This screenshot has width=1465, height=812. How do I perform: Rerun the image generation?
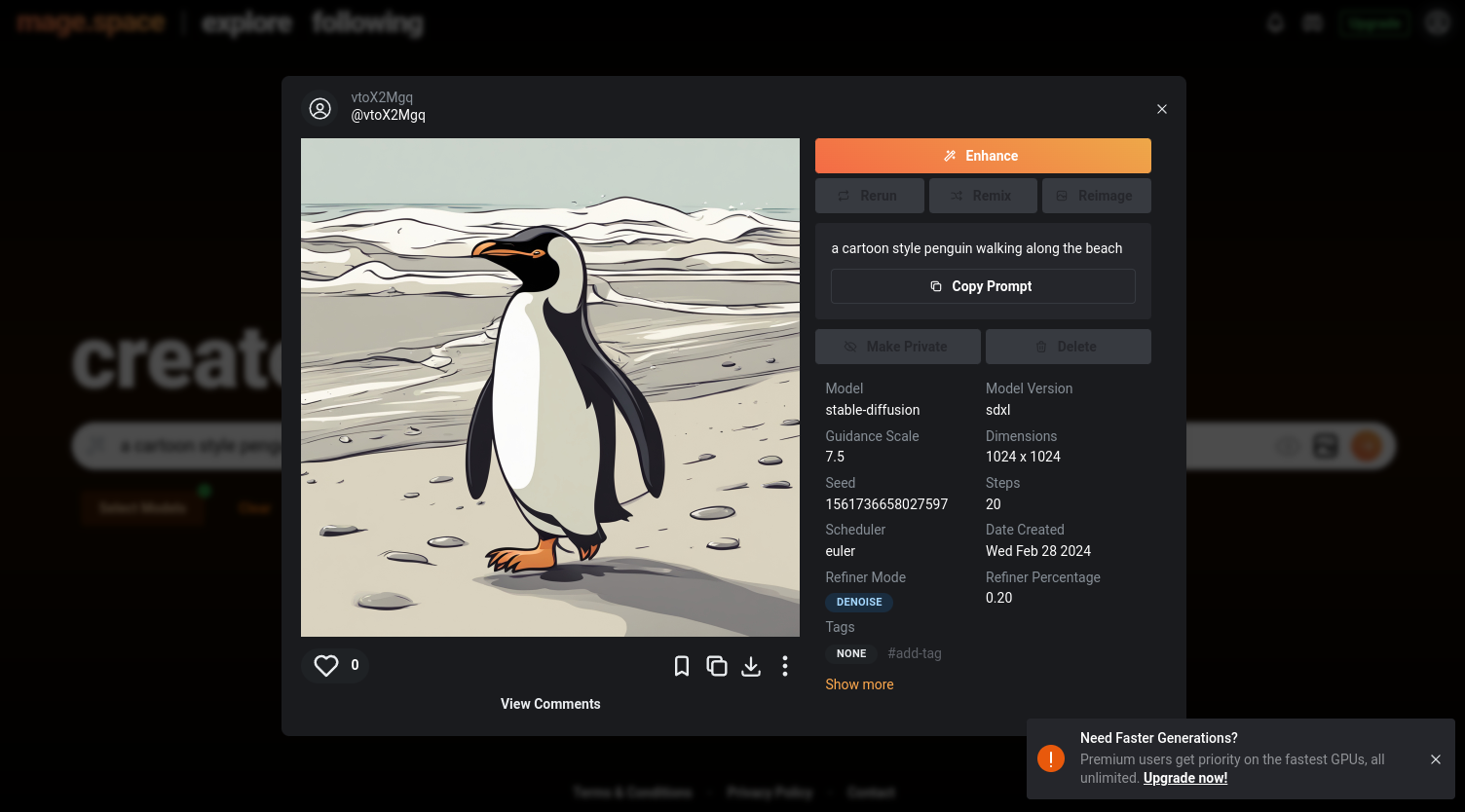point(869,196)
